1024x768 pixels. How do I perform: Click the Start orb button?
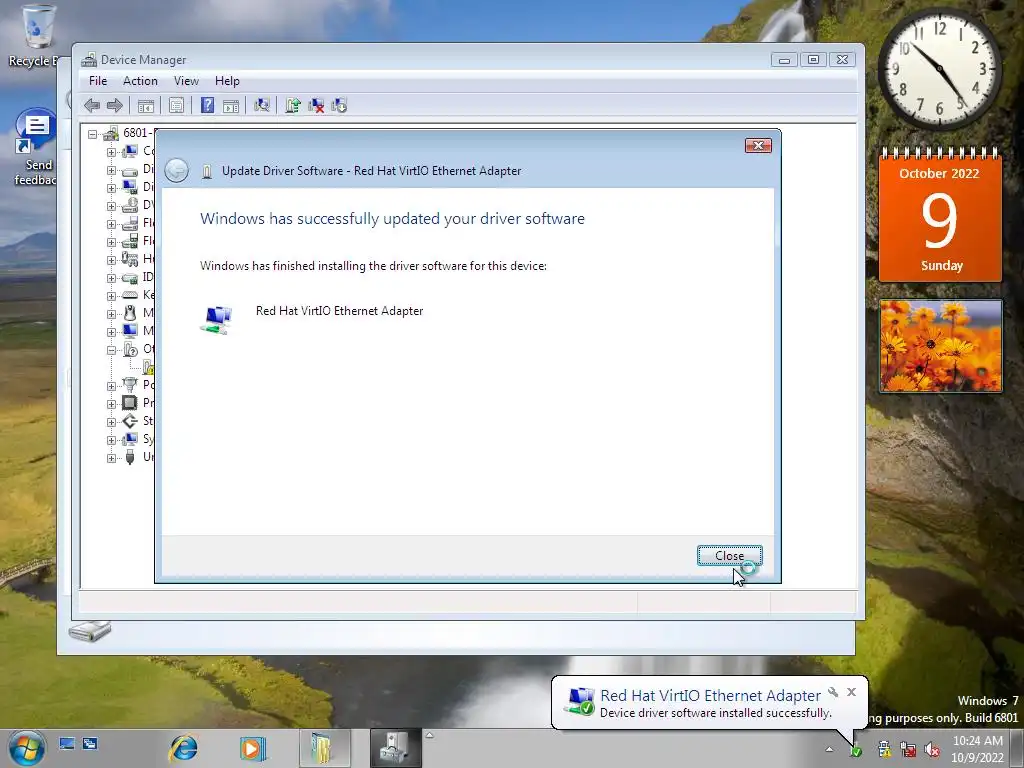point(27,748)
